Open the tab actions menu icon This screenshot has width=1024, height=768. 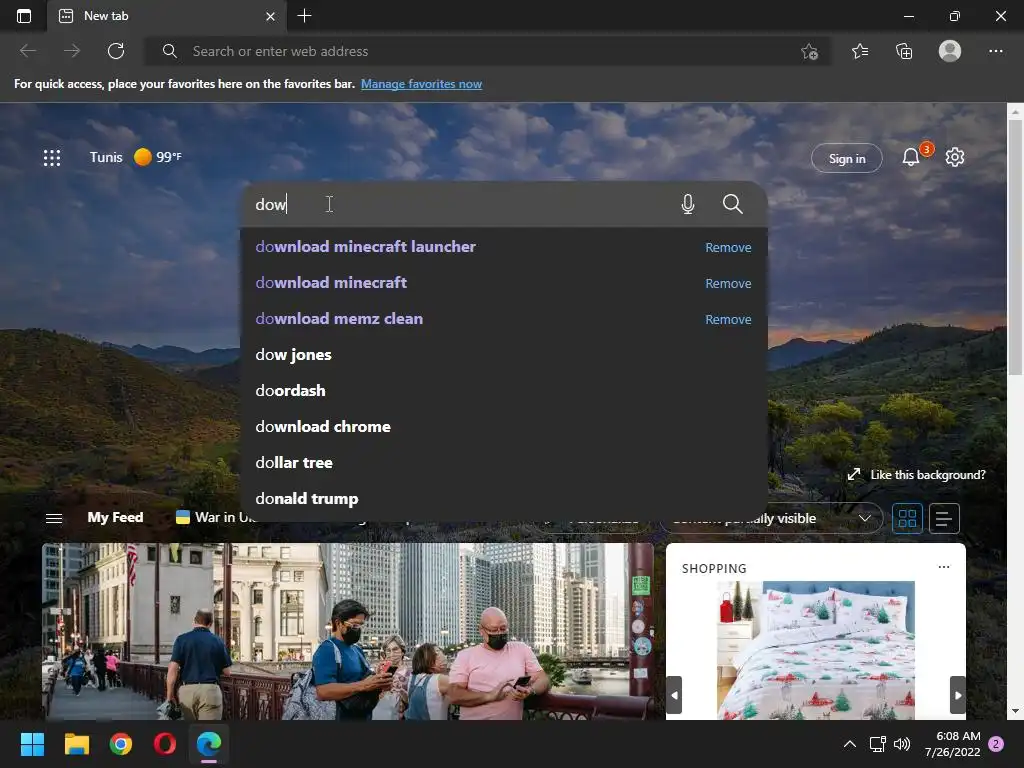click(24, 16)
